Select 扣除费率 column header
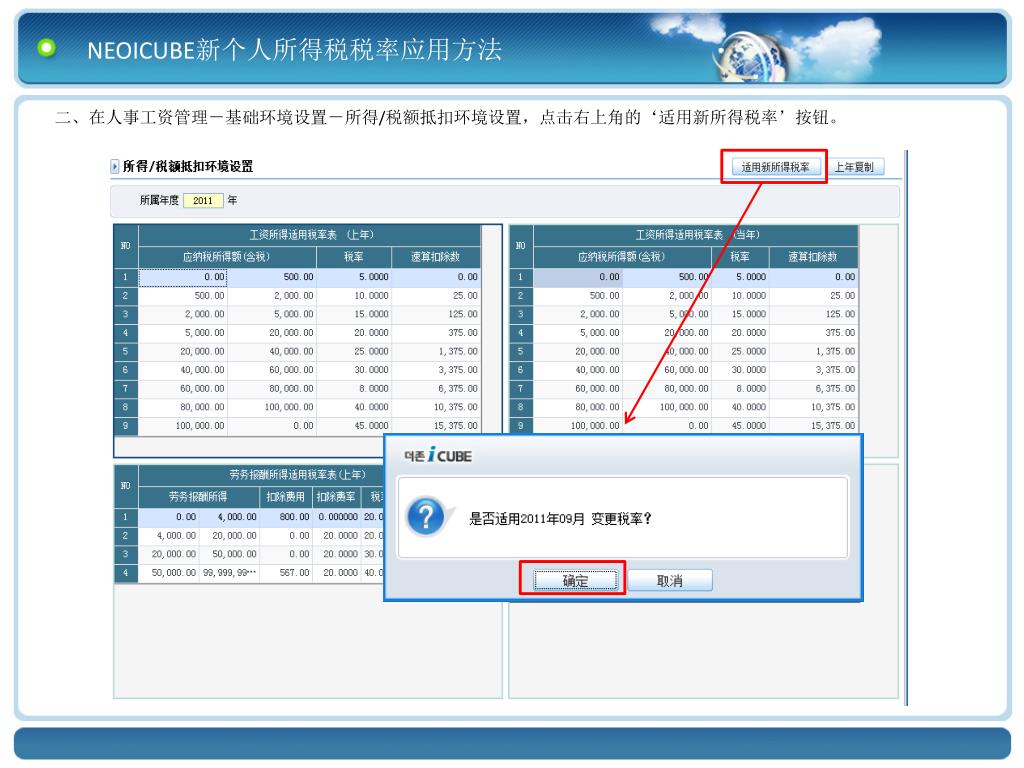1024x768 pixels. tap(336, 497)
